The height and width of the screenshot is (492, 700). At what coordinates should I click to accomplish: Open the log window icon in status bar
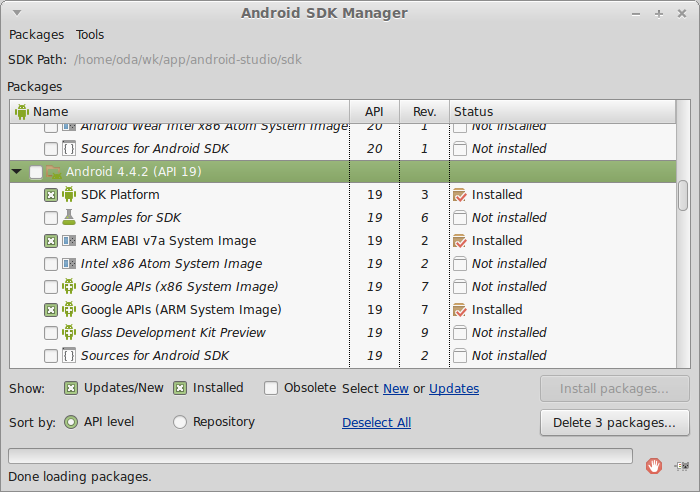click(682, 465)
